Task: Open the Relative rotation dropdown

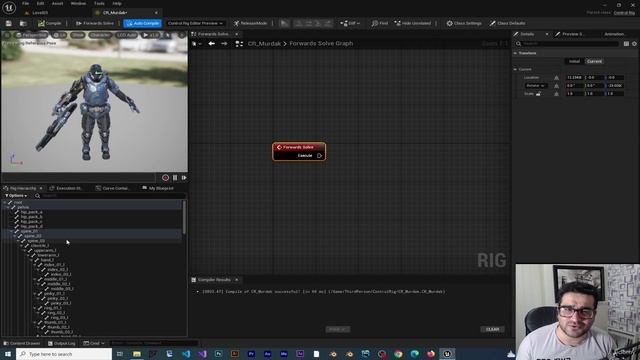Action: pos(536,85)
